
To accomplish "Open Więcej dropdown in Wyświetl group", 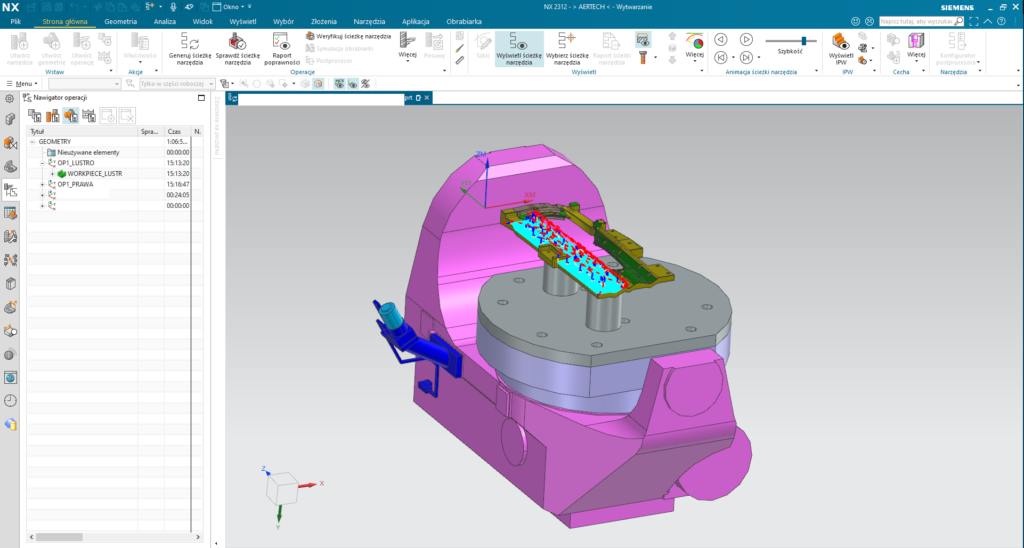I will click(x=694, y=47).
